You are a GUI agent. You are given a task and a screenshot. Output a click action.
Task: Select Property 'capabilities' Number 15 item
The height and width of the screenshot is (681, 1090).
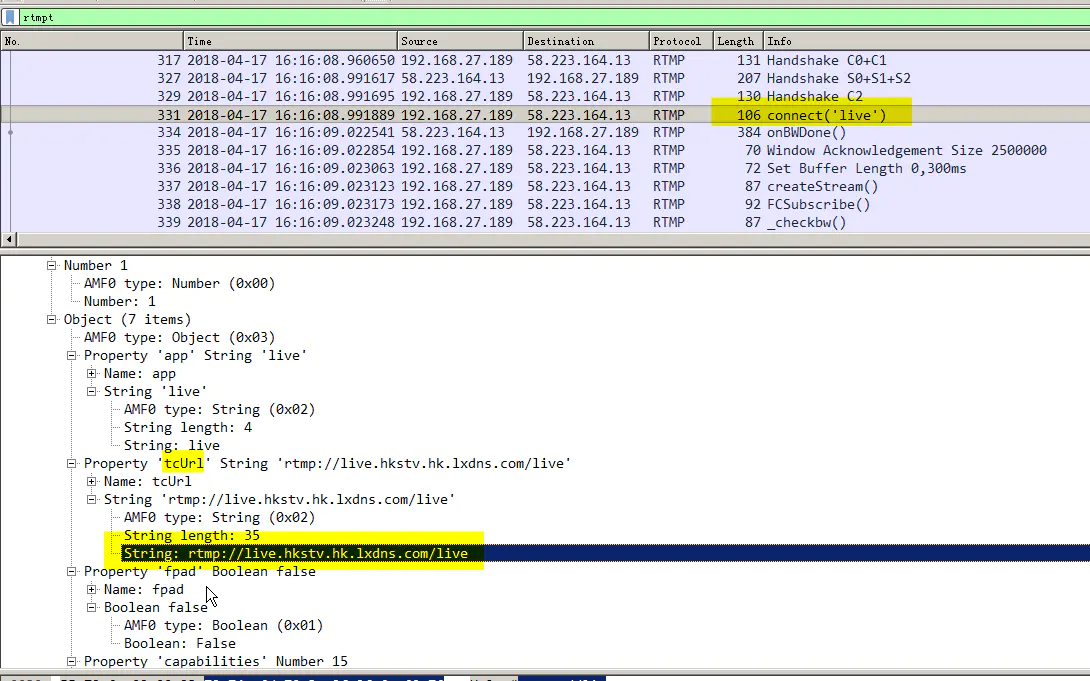tap(215, 662)
